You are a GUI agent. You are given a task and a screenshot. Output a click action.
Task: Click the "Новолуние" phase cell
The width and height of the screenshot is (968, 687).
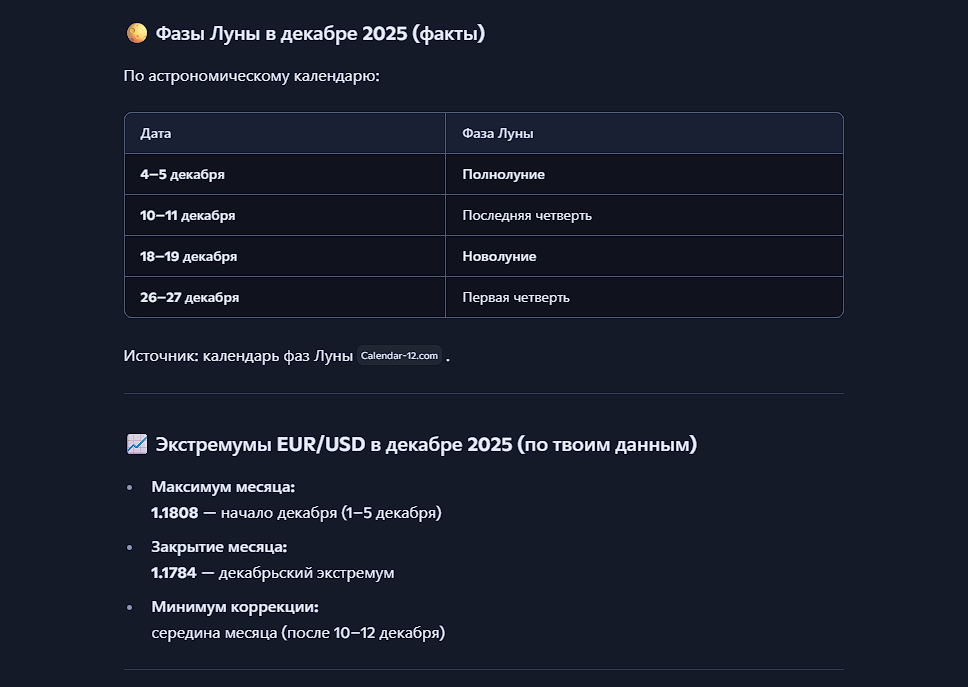pyautogui.click(x=499, y=256)
